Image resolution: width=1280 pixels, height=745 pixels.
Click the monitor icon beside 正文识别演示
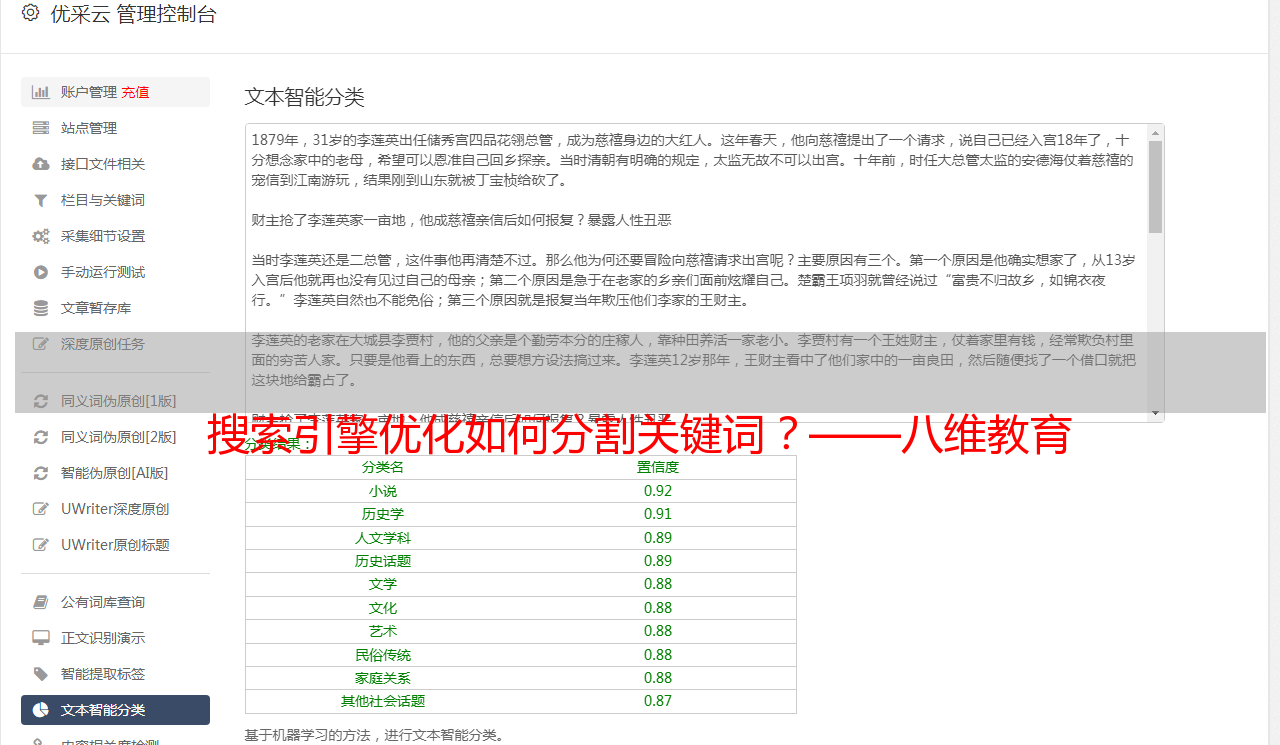(41, 638)
